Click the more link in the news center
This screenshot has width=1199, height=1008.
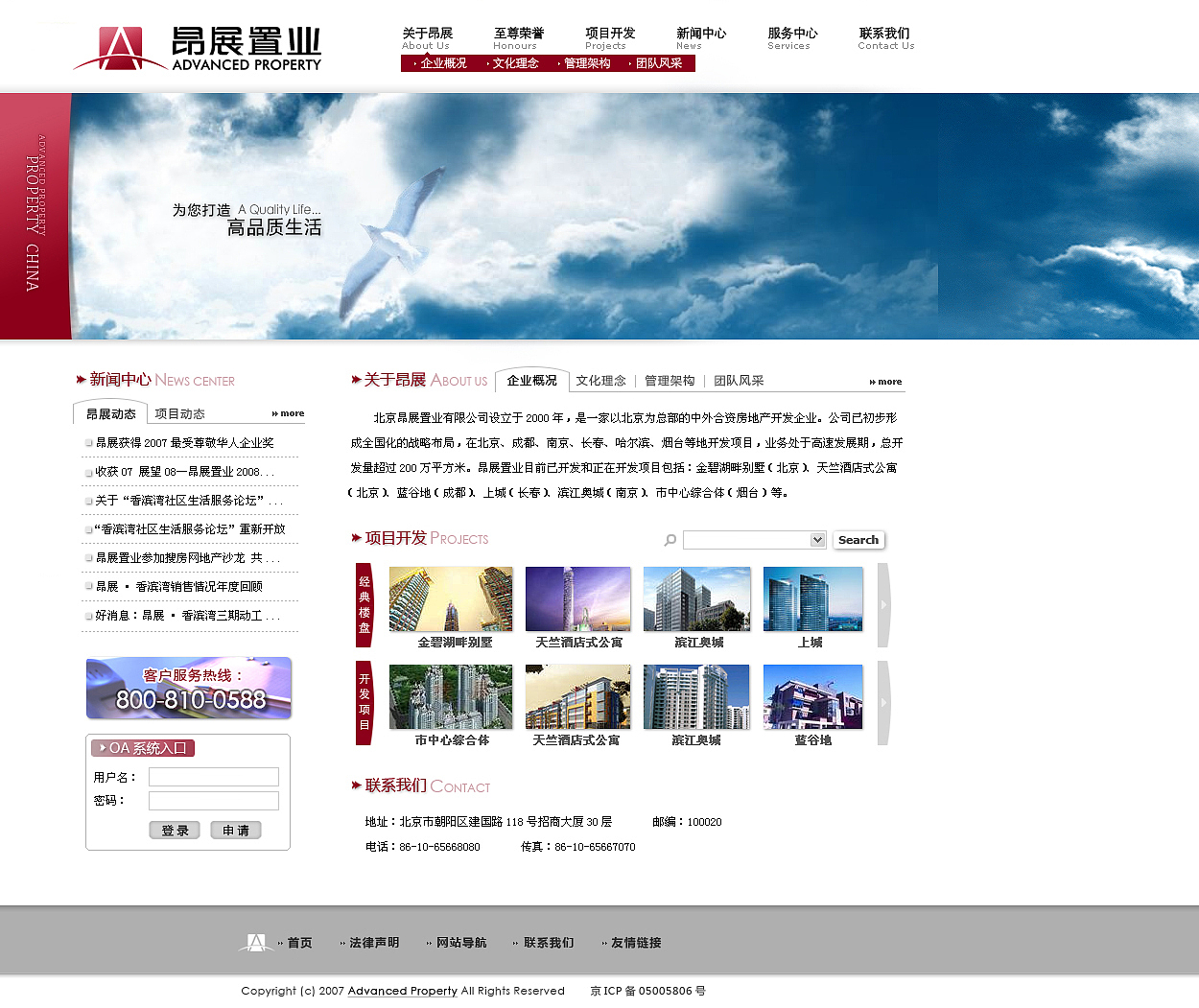coord(288,413)
